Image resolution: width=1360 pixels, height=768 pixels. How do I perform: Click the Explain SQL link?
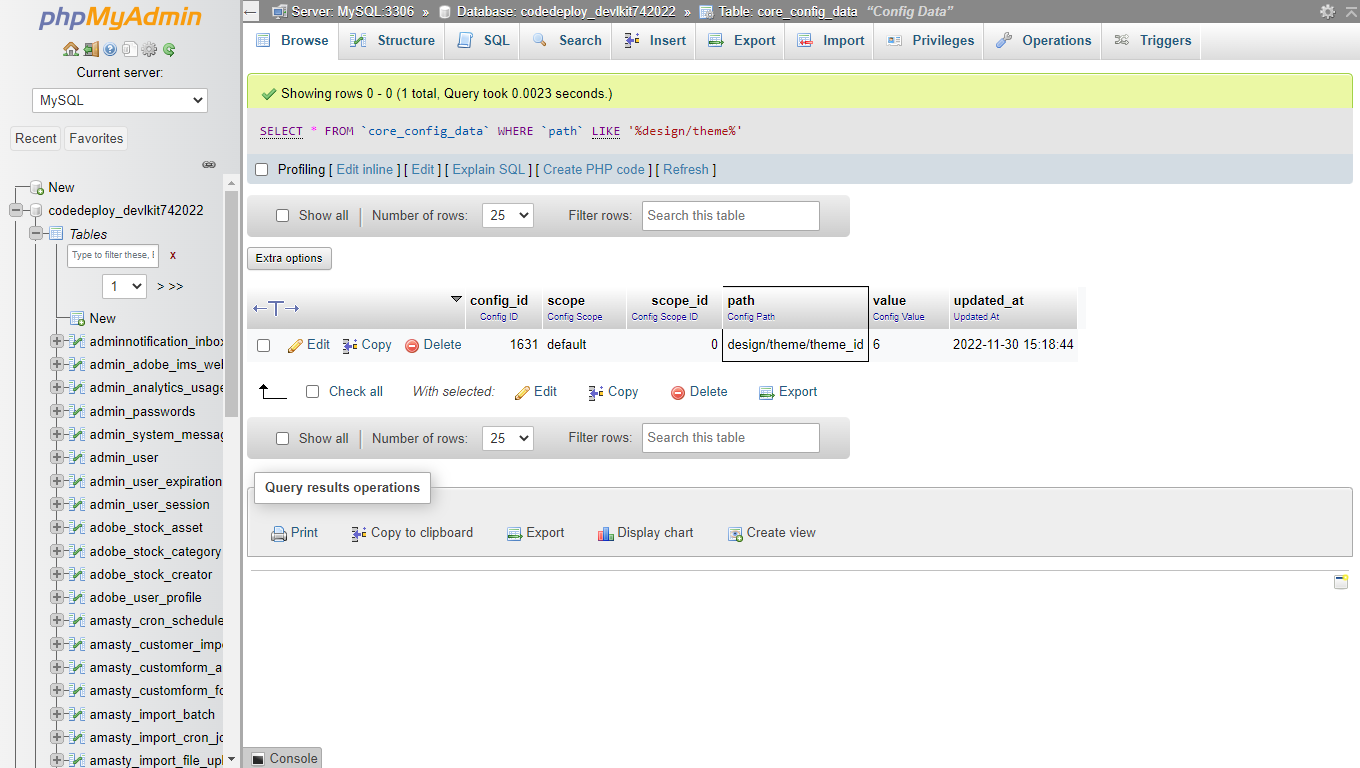[488, 170]
